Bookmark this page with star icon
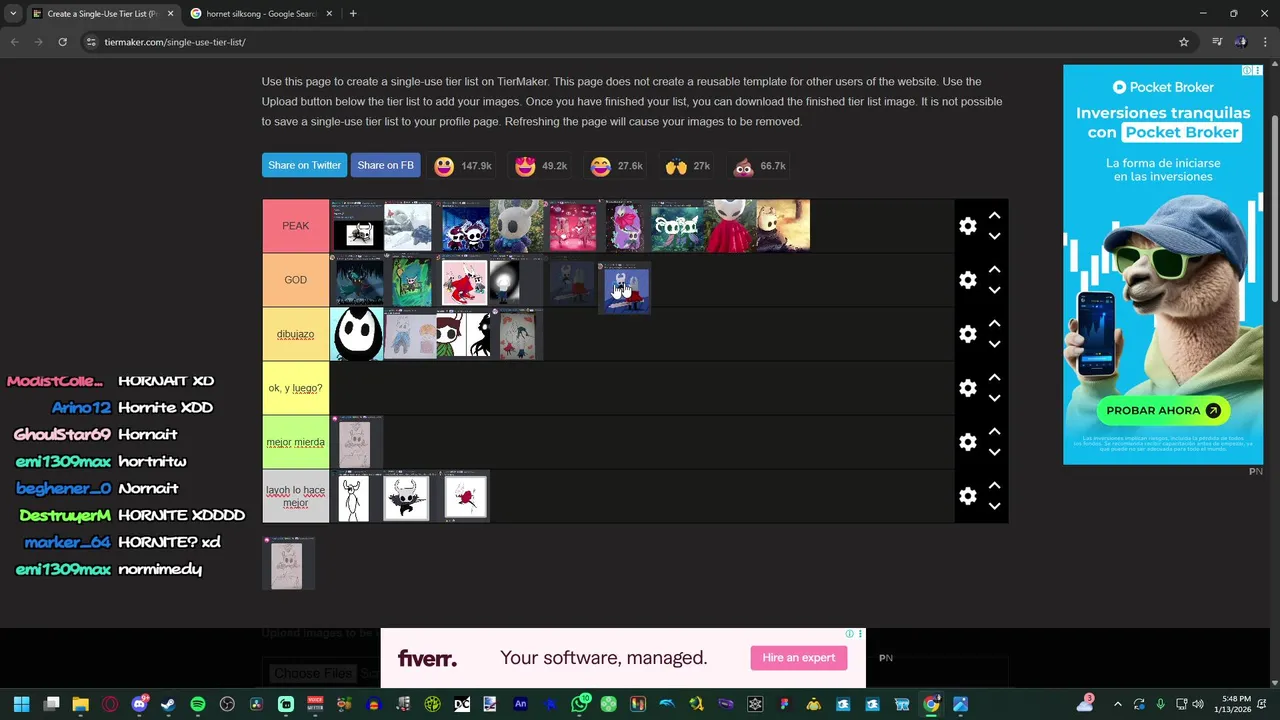Screen dimensions: 1280x720 pos(1184,42)
